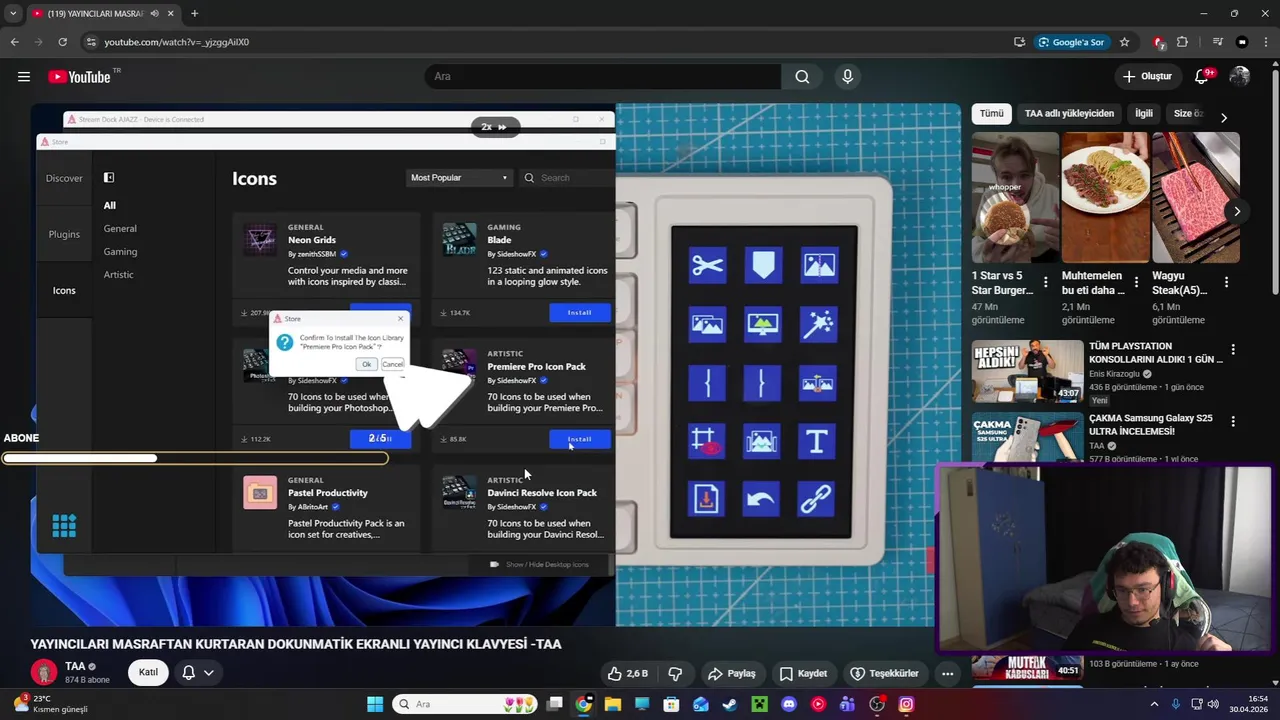The height and width of the screenshot is (720, 1280).
Task: Click the Oluştur create button
Action: click(1147, 77)
